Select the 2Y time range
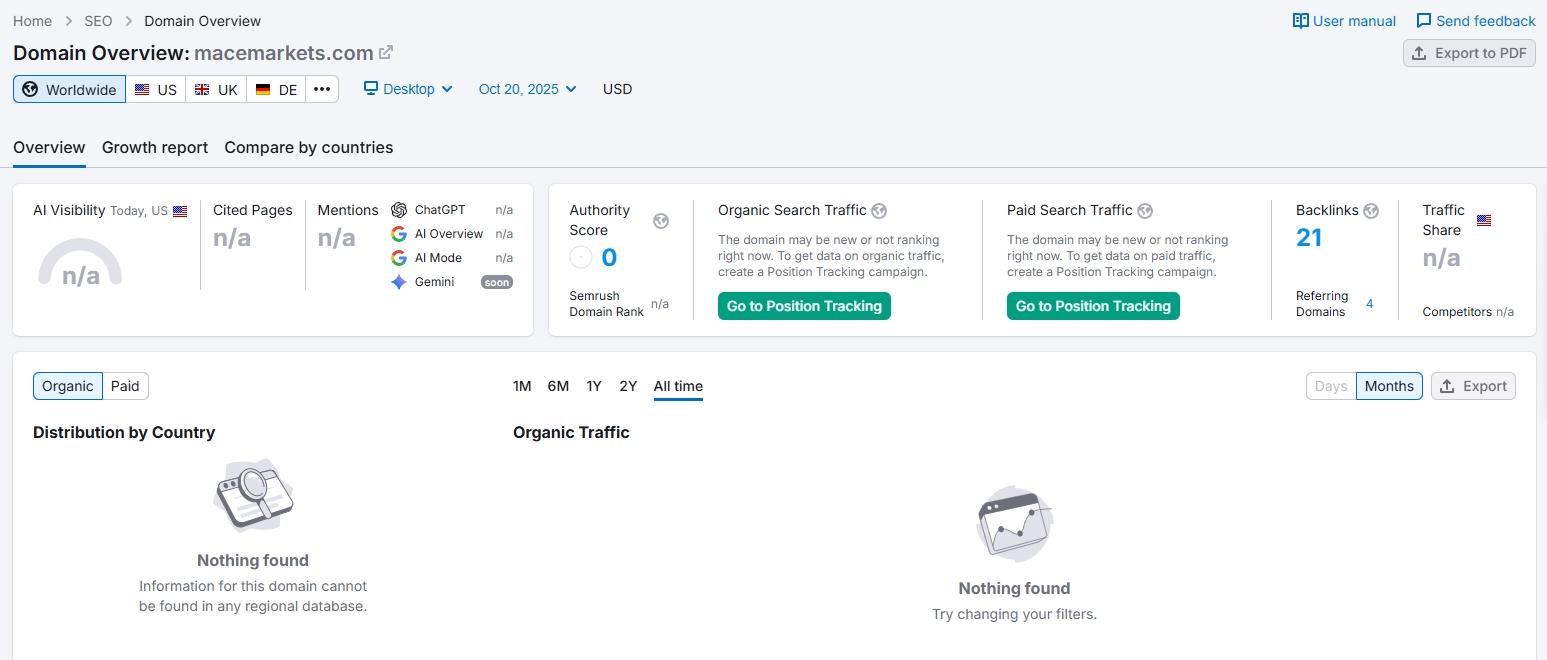 click(x=628, y=386)
